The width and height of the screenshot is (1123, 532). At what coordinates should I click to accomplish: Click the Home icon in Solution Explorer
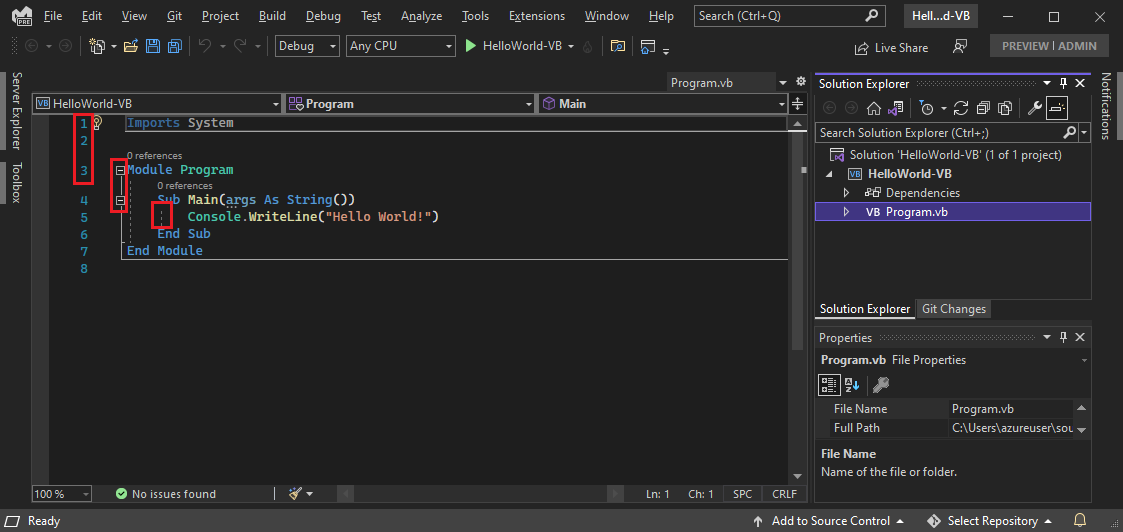[874, 108]
